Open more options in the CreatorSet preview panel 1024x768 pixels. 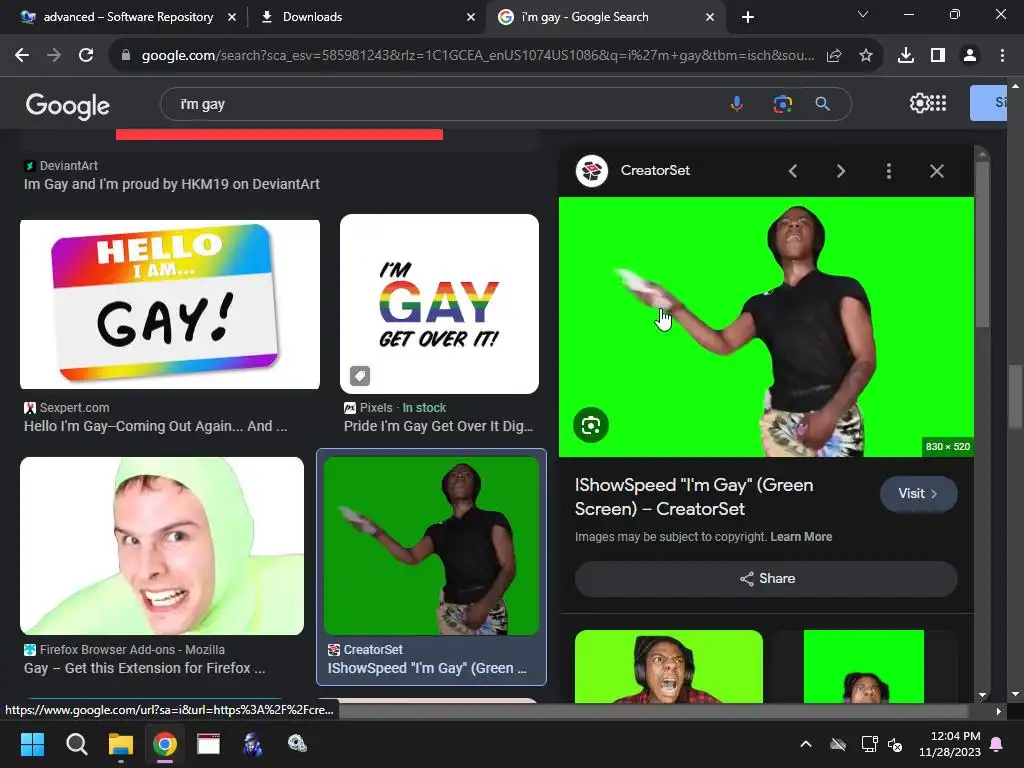[x=889, y=171]
